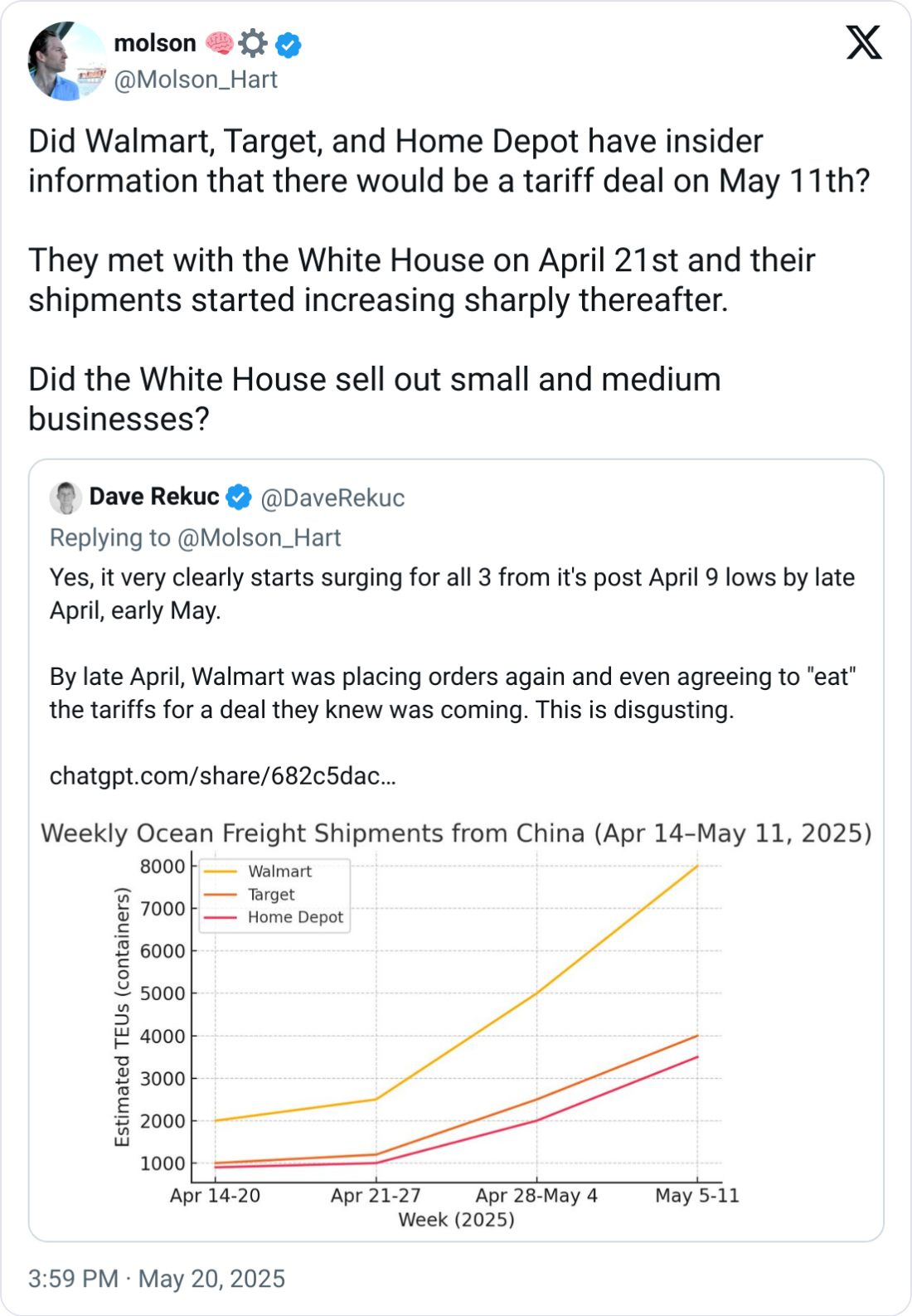
Task: Click Dave Rekuc's verified badge
Action: coord(239,497)
